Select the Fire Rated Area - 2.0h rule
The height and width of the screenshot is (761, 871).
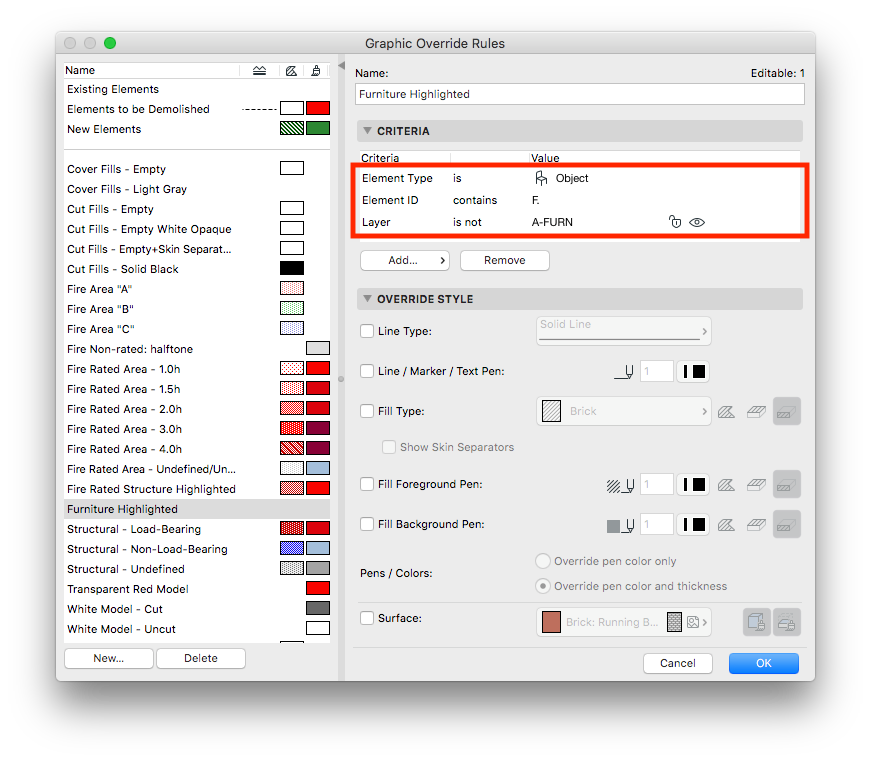click(x=197, y=409)
